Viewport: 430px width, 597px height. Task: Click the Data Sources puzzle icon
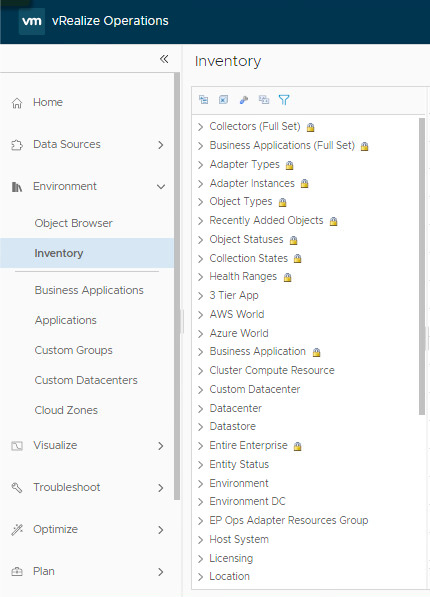[x=17, y=145]
